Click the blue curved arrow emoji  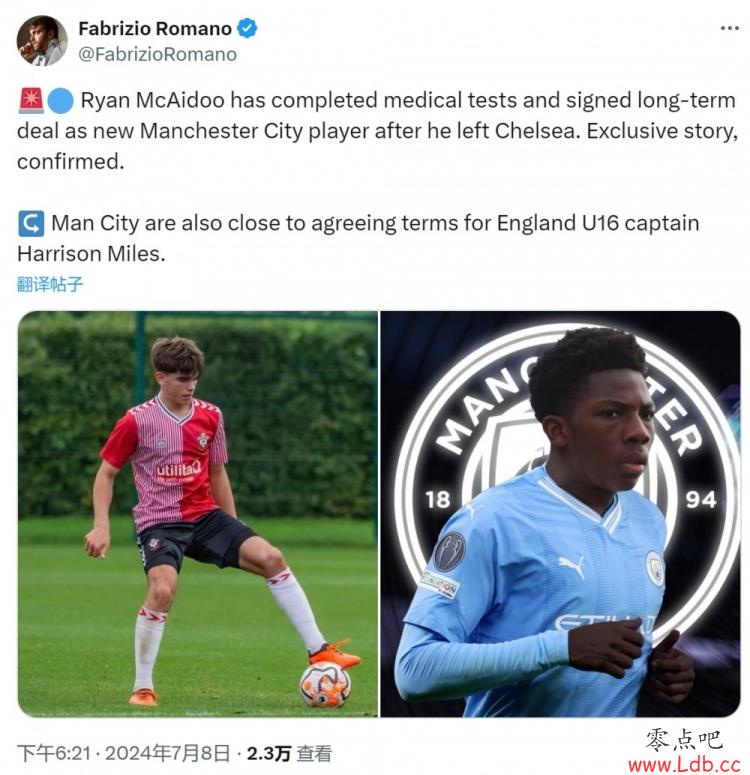(x=31, y=223)
